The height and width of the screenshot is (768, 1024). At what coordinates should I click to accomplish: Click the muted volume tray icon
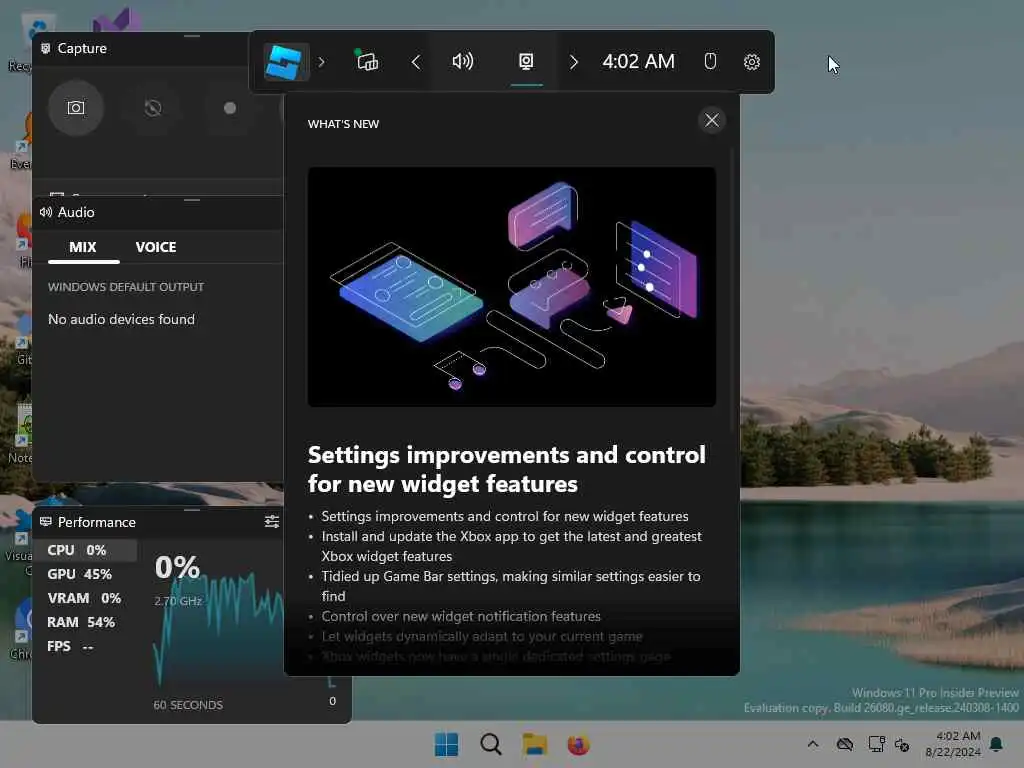[902, 744]
